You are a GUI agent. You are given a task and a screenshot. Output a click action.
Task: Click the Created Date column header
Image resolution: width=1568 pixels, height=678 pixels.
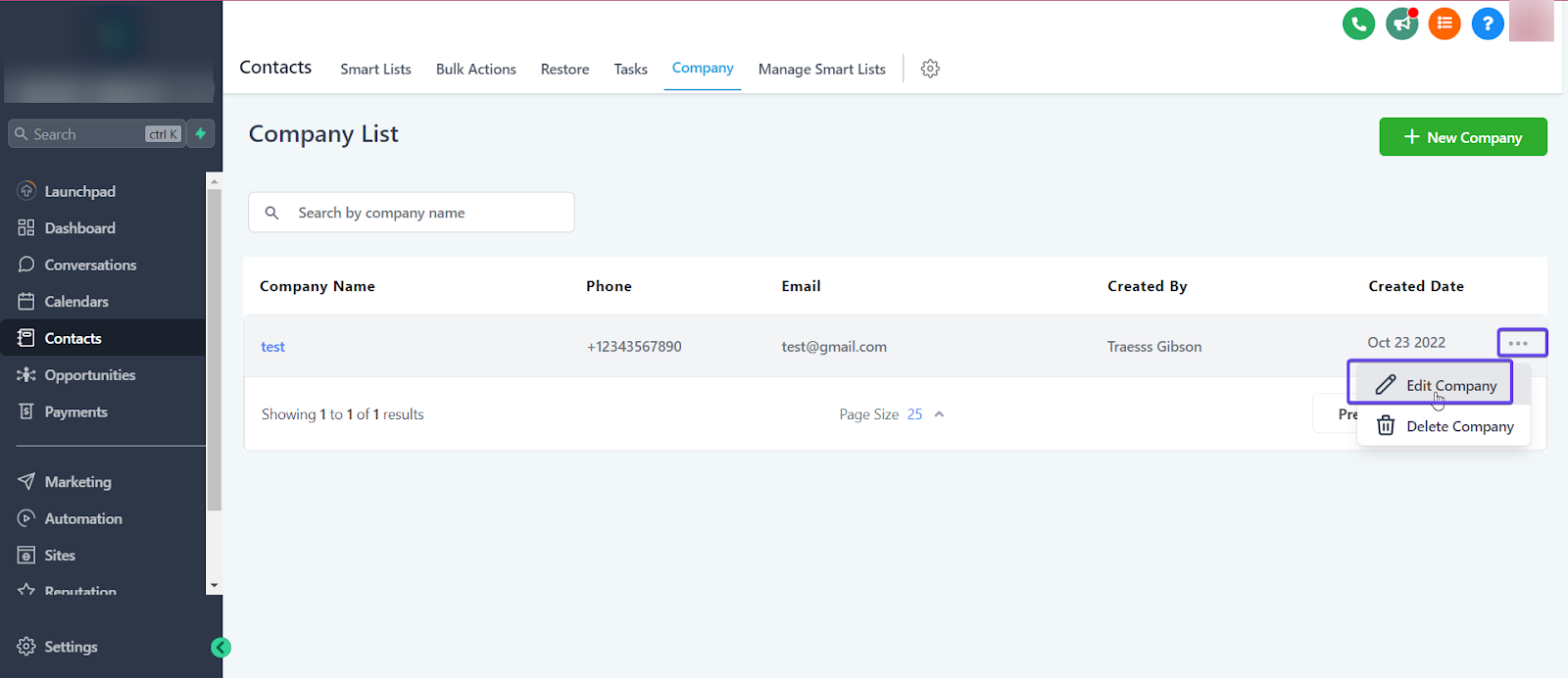tap(1416, 286)
